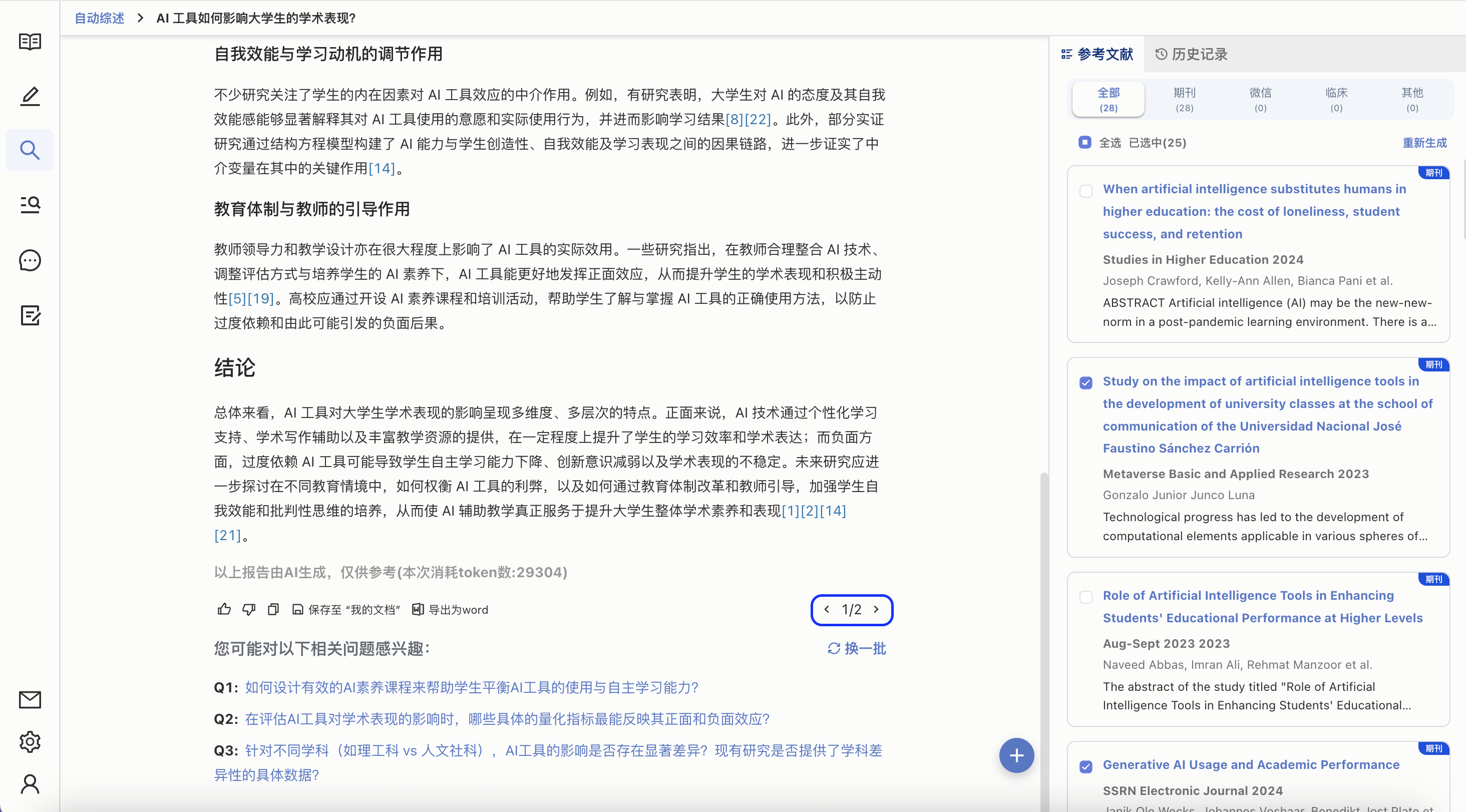
Task: Open the chat bubble icon in sidebar
Action: (x=30, y=260)
